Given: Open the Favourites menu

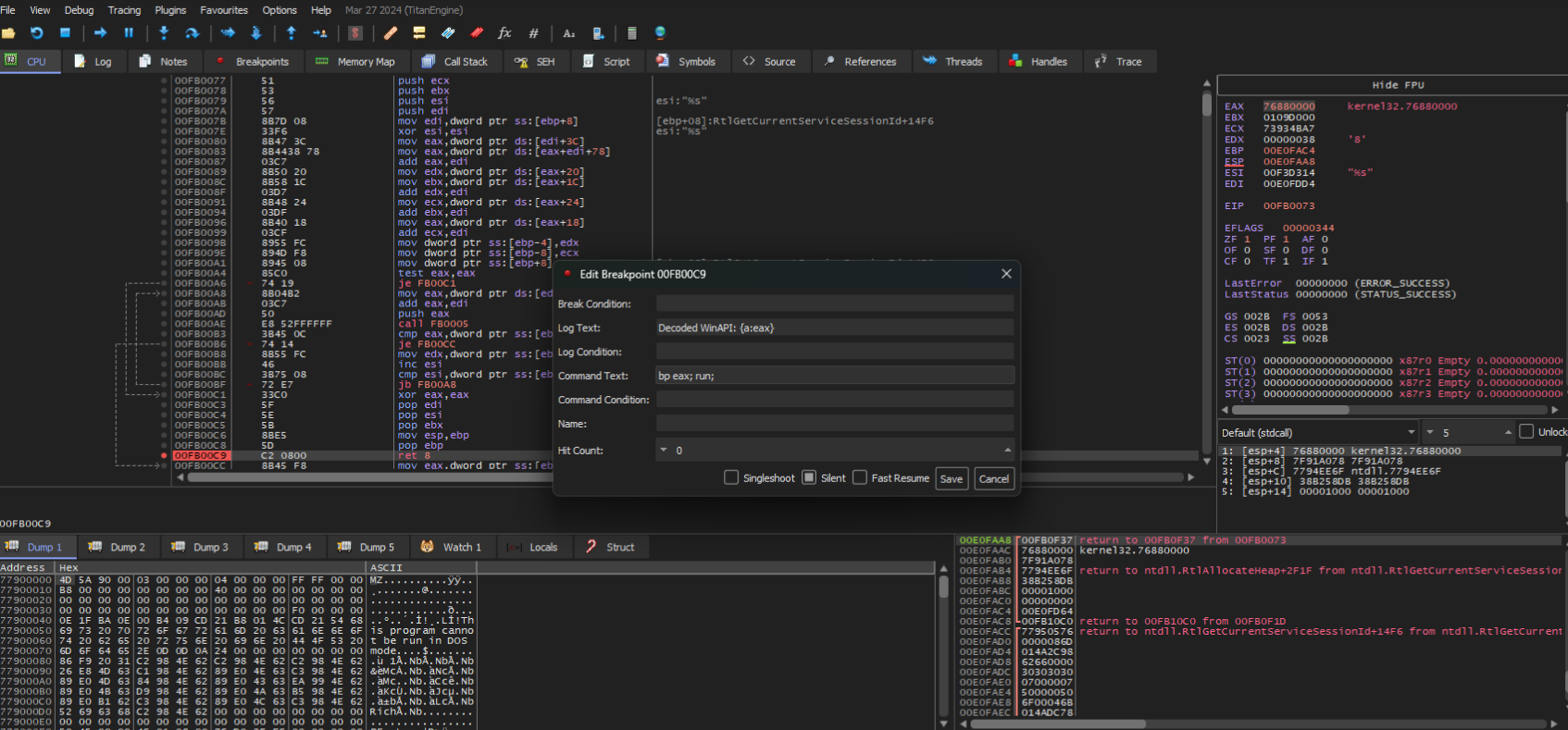Looking at the screenshot, I should 224,10.
